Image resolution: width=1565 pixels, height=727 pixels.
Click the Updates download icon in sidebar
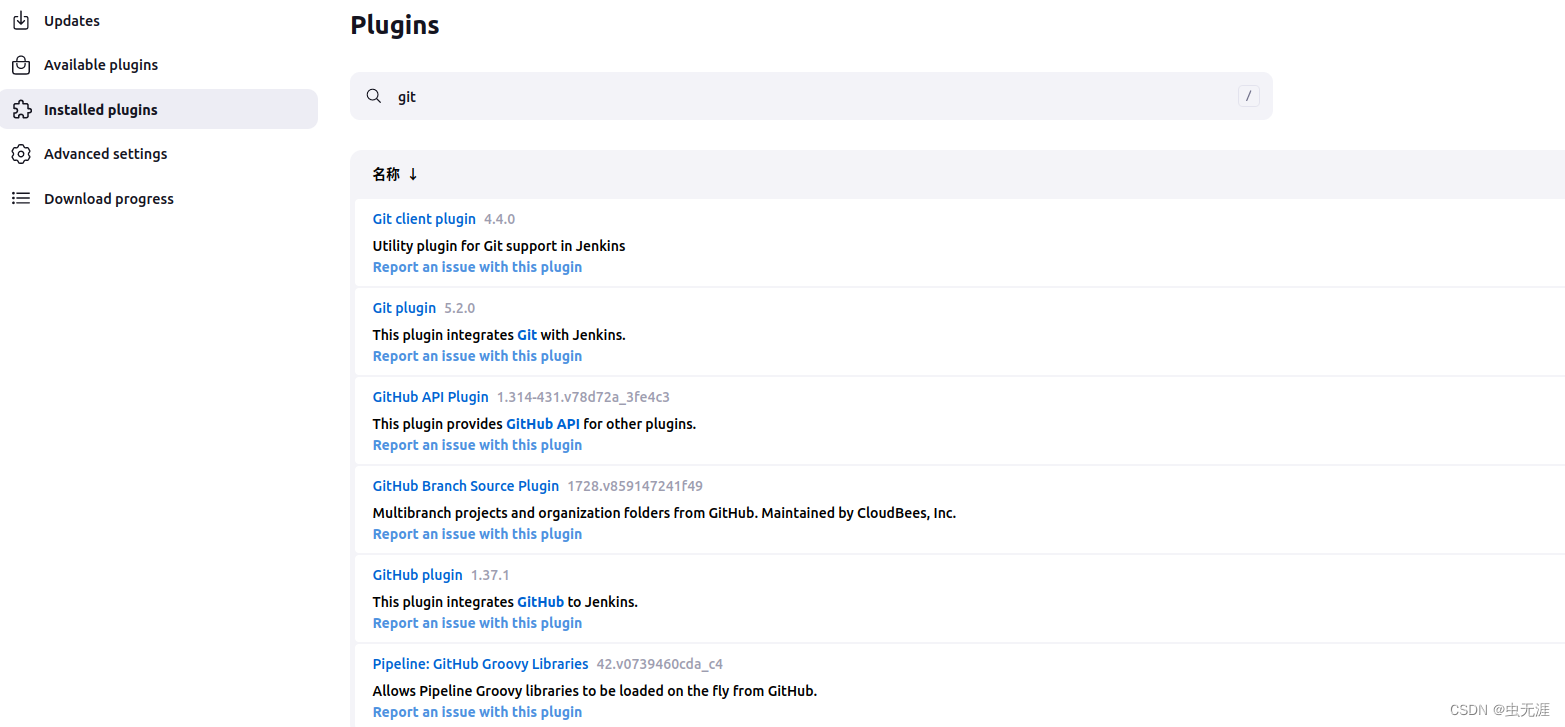[21, 20]
